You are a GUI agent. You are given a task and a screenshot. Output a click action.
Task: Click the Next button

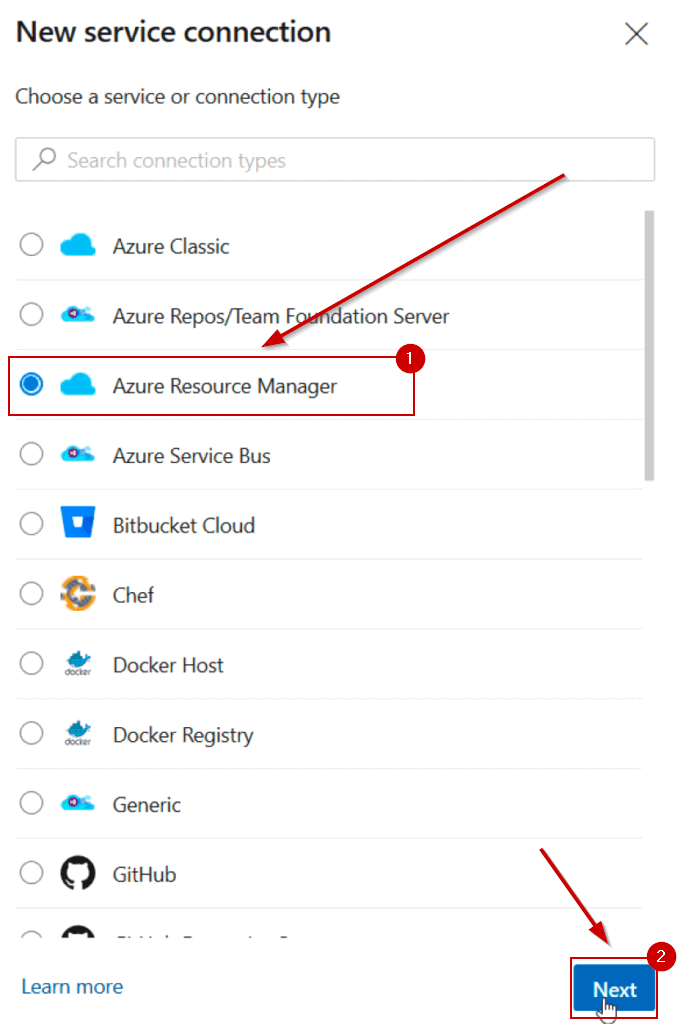[x=614, y=989]
